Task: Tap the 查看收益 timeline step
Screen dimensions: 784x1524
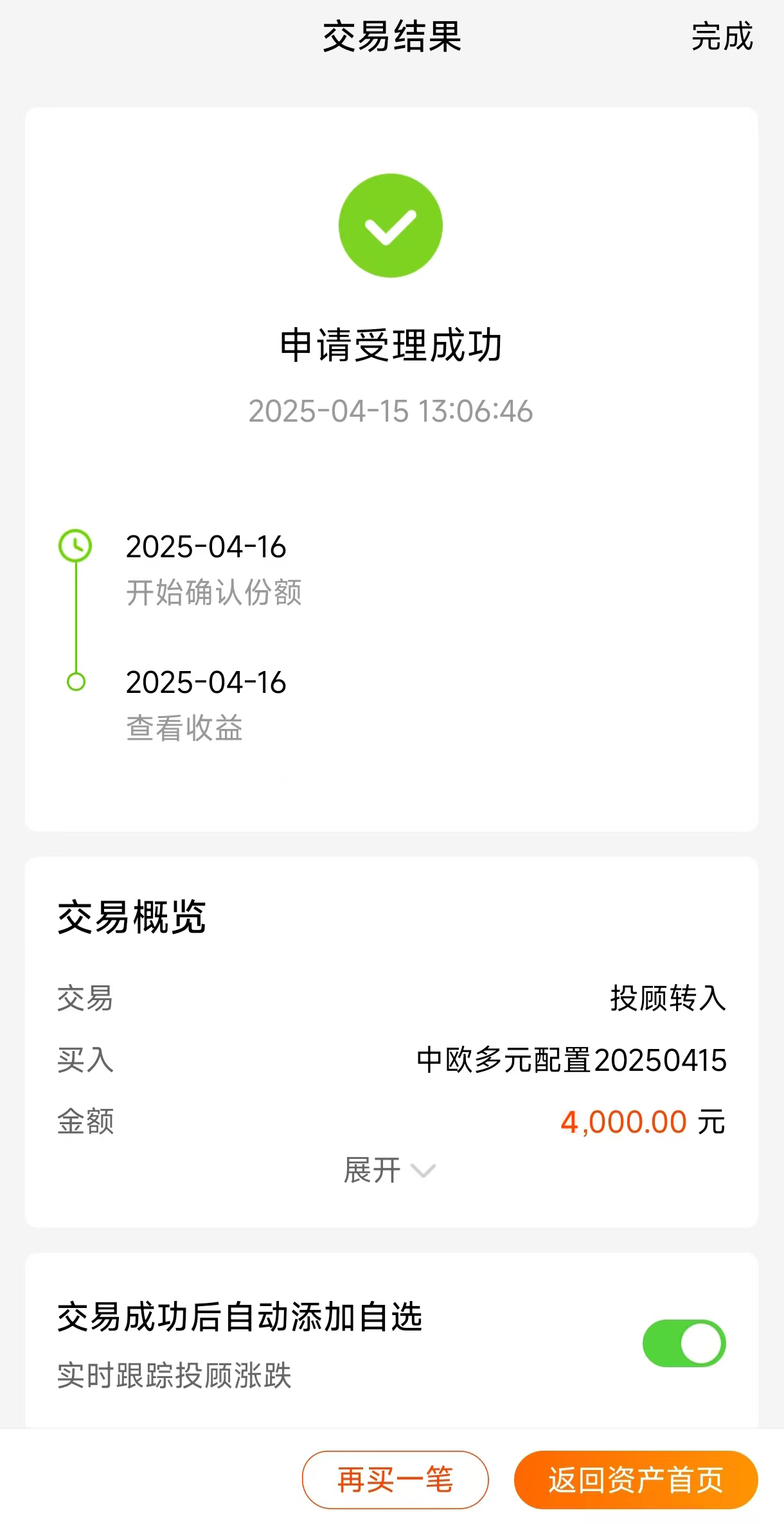Action: tap(184, 728)
